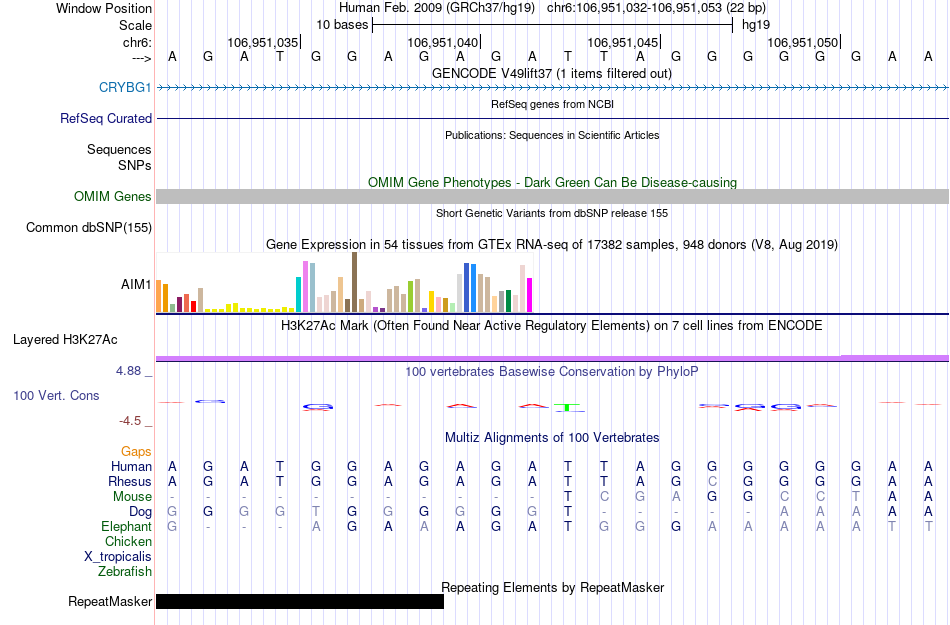
Task: Click the sequence direction arrow --->
Action: pos(141,58)
